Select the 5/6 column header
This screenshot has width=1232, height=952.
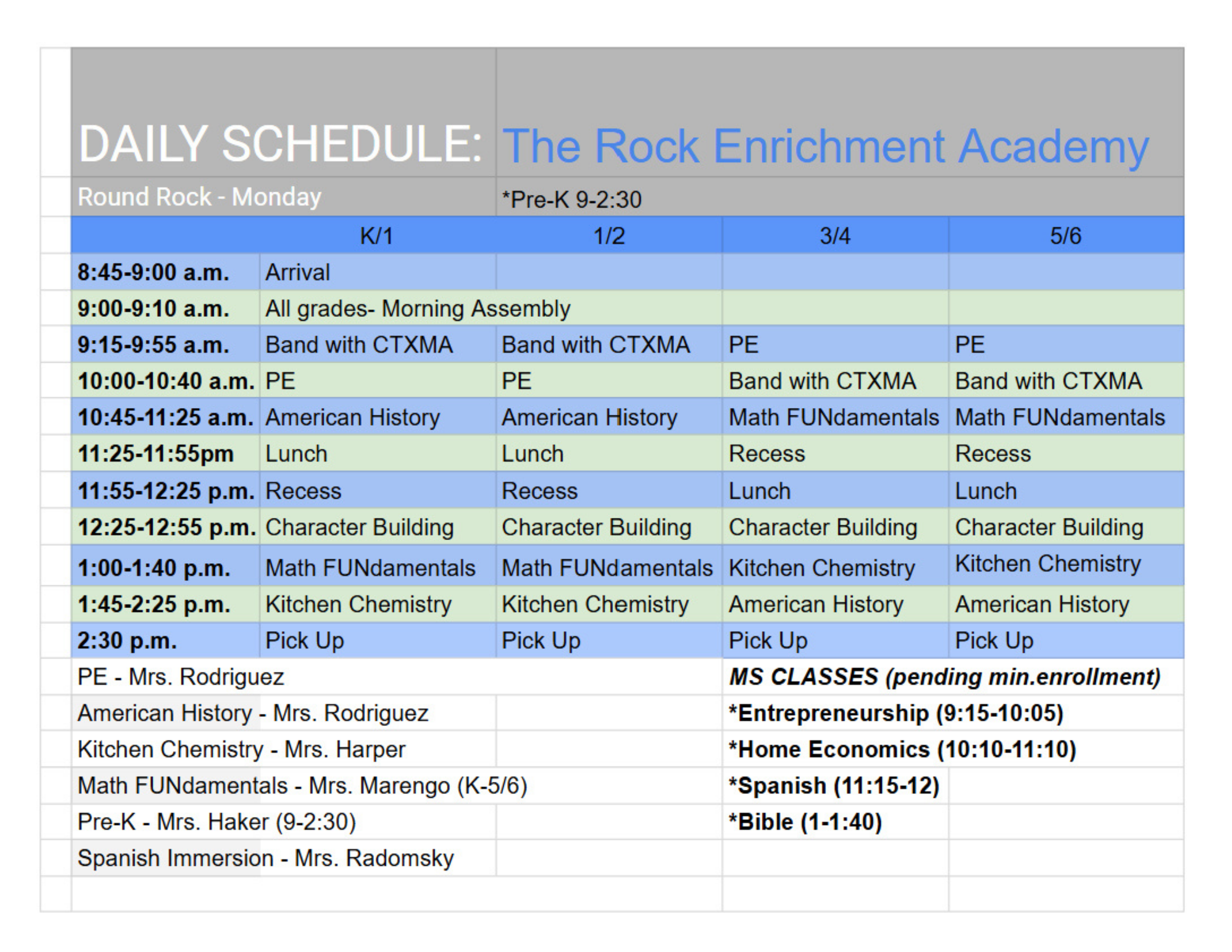click(1065, 236)
